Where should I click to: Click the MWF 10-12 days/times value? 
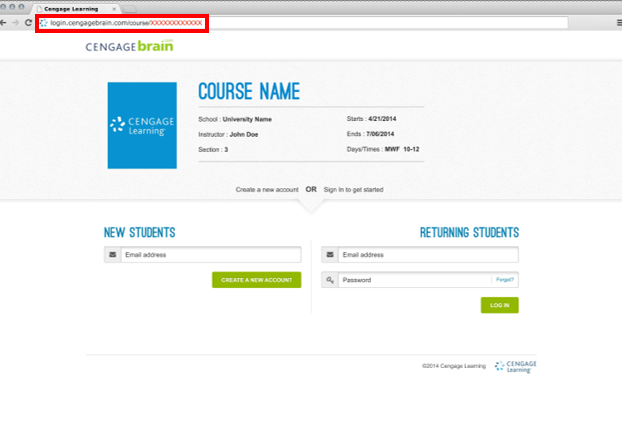pyautogui.click(x=402, y=149)
